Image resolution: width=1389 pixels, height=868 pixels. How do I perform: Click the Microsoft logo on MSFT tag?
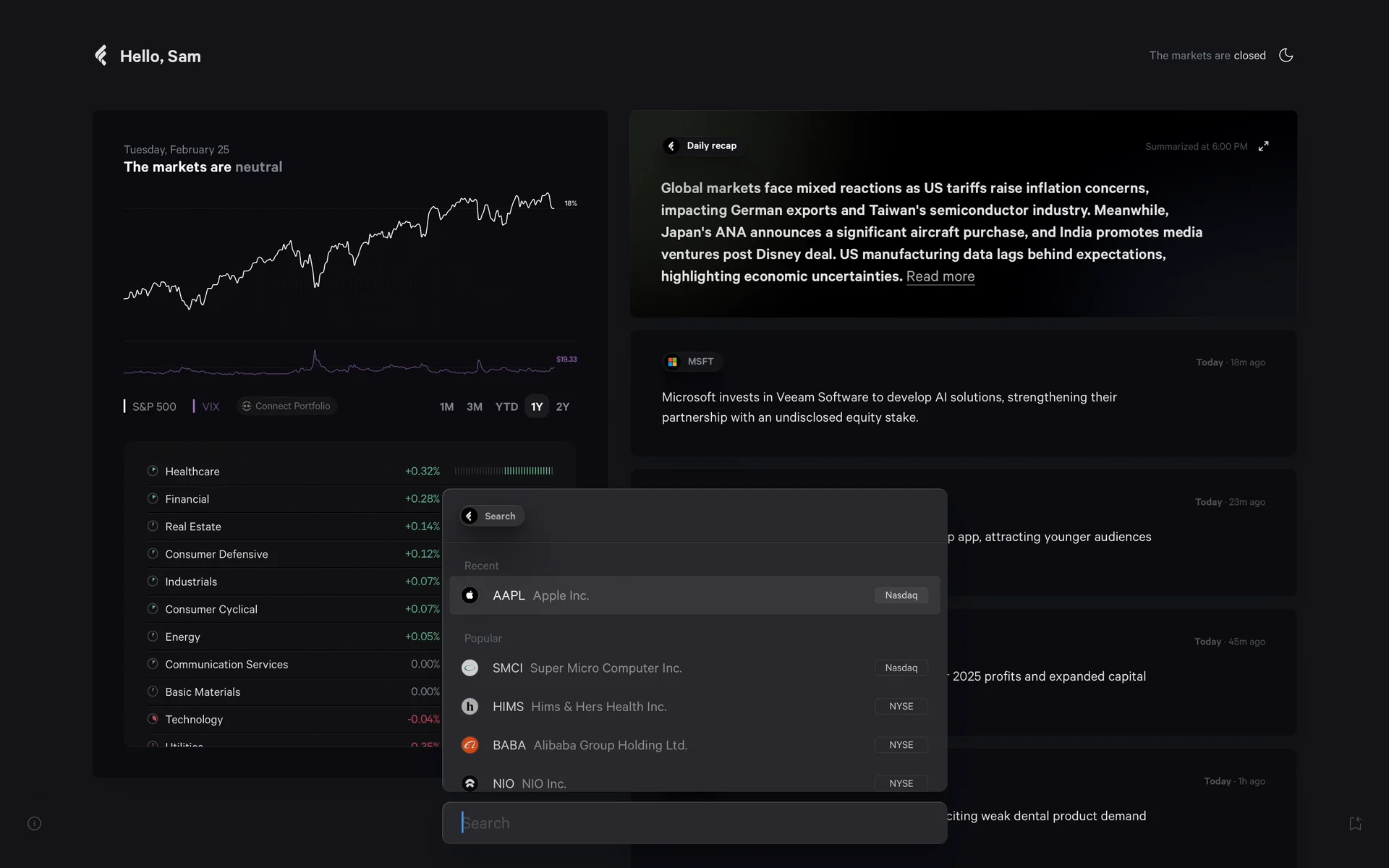point(673,362)
